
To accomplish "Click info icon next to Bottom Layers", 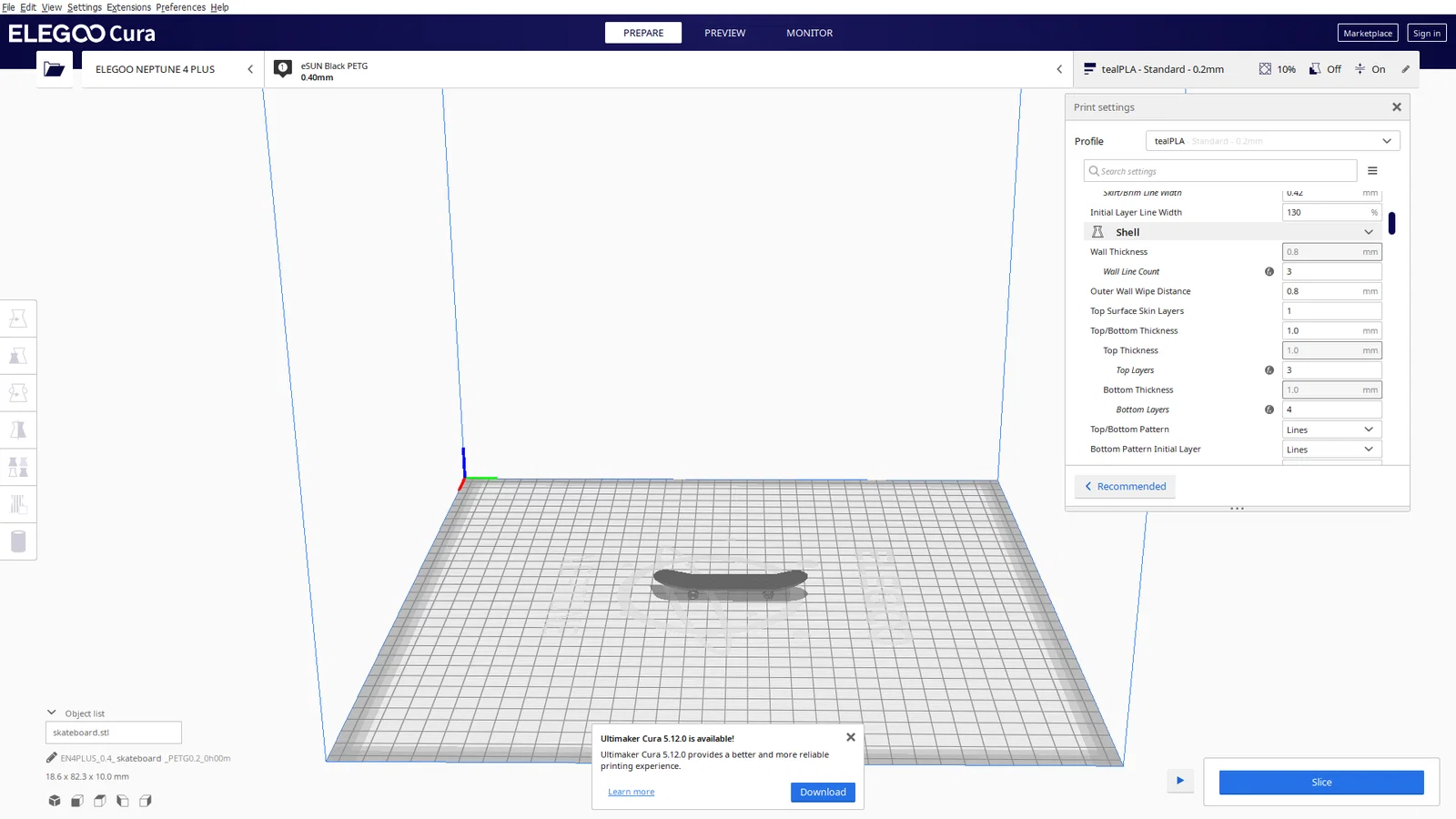I will click(x=1269, y=409).
